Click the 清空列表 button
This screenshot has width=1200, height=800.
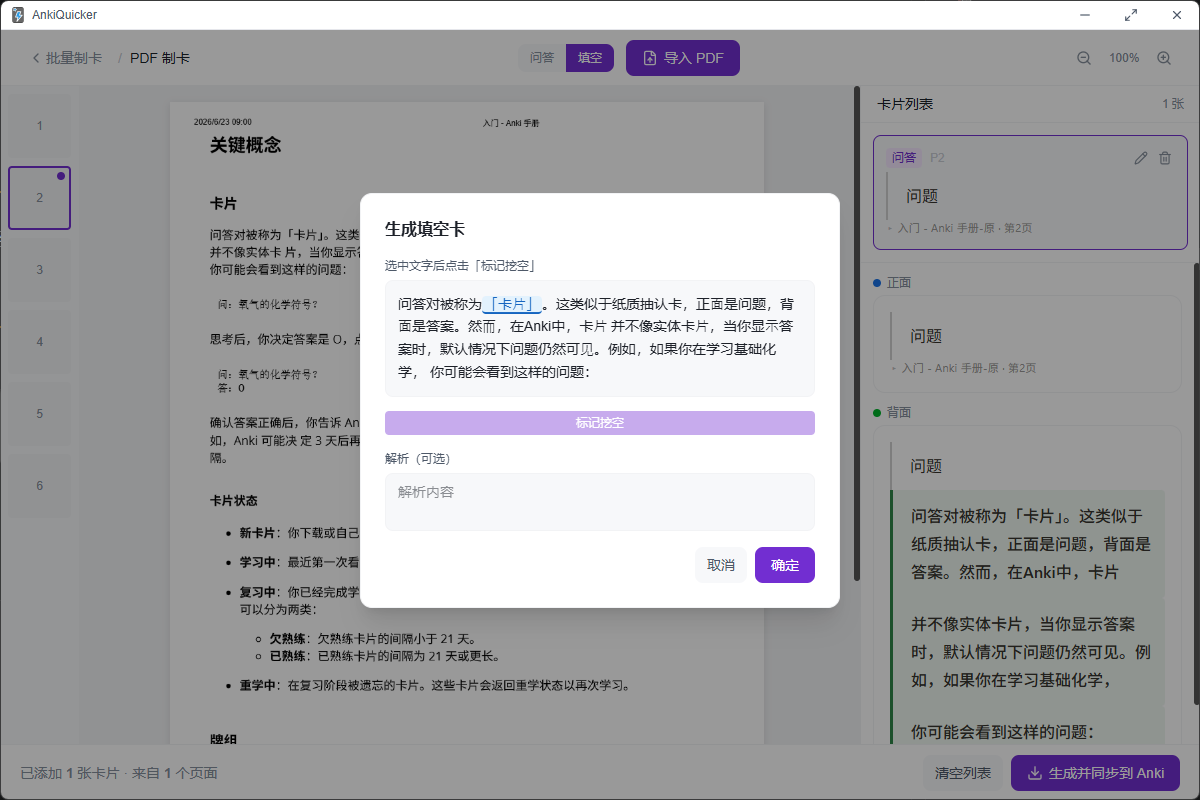(x=963, y=773)
